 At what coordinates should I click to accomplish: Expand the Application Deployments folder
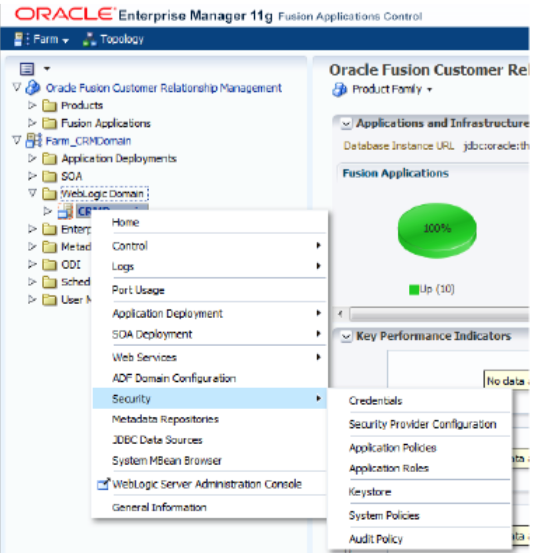tap(32, 158)
